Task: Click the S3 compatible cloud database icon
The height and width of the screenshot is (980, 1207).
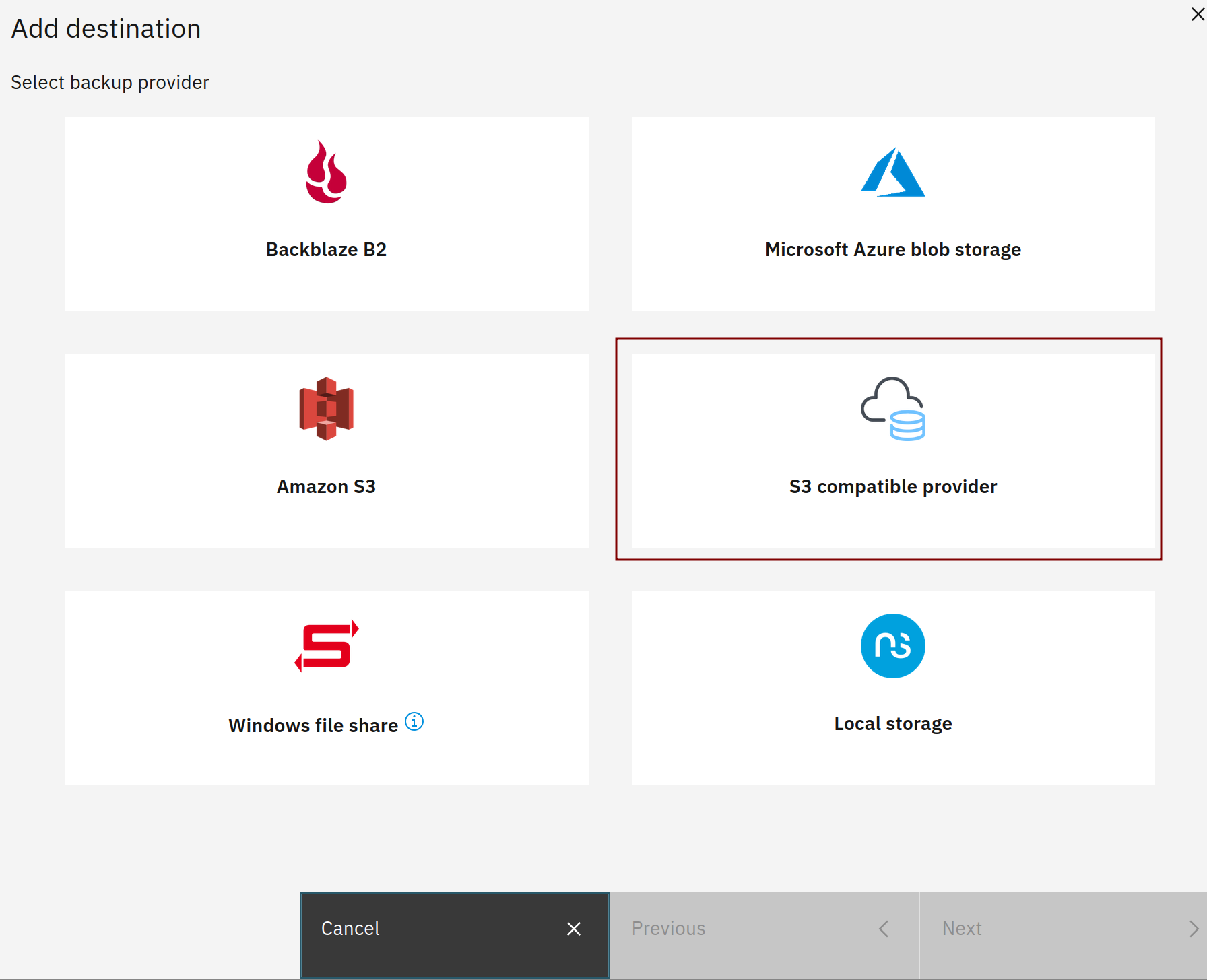Action: tap(893, 409)
